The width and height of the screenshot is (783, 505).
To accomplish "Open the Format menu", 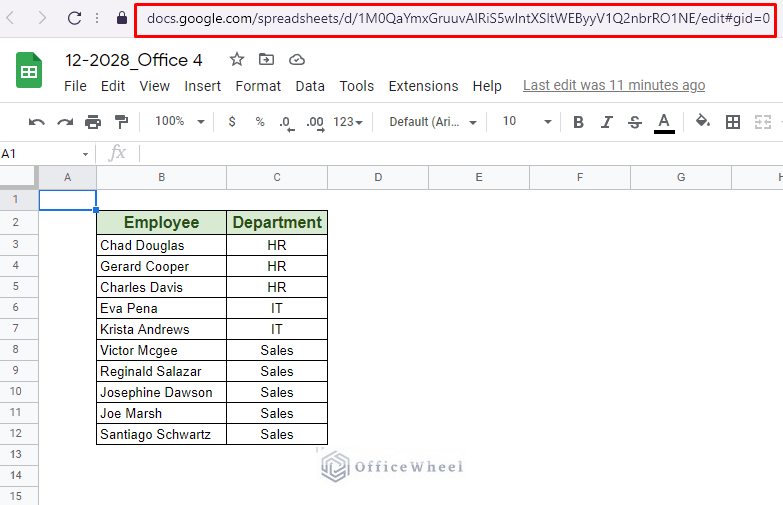I will [x=258, y=86].
